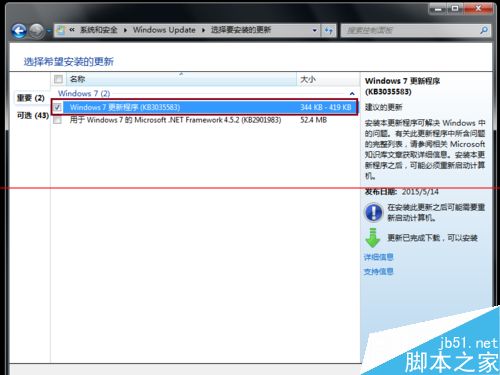Switch to the 重要 (2) updates tab
Screen dimensions: 500x375
coord(31,98)
